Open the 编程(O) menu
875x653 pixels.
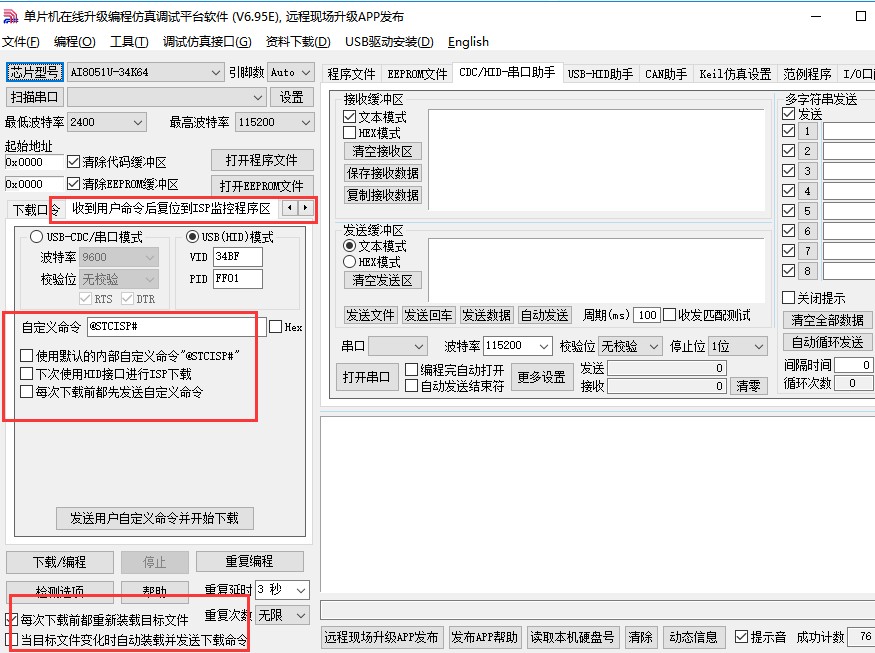75,42
